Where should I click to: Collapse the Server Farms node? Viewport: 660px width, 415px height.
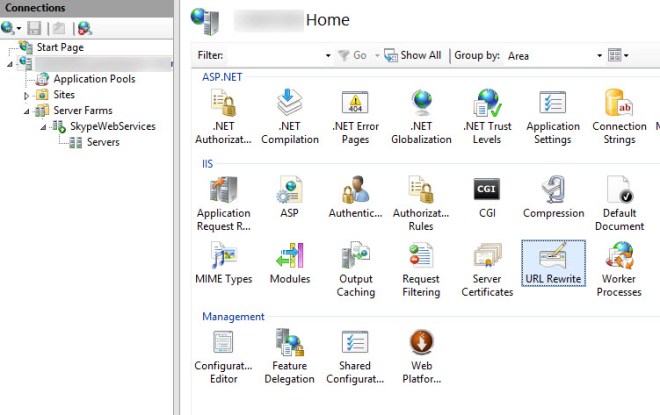click(28, 111)
